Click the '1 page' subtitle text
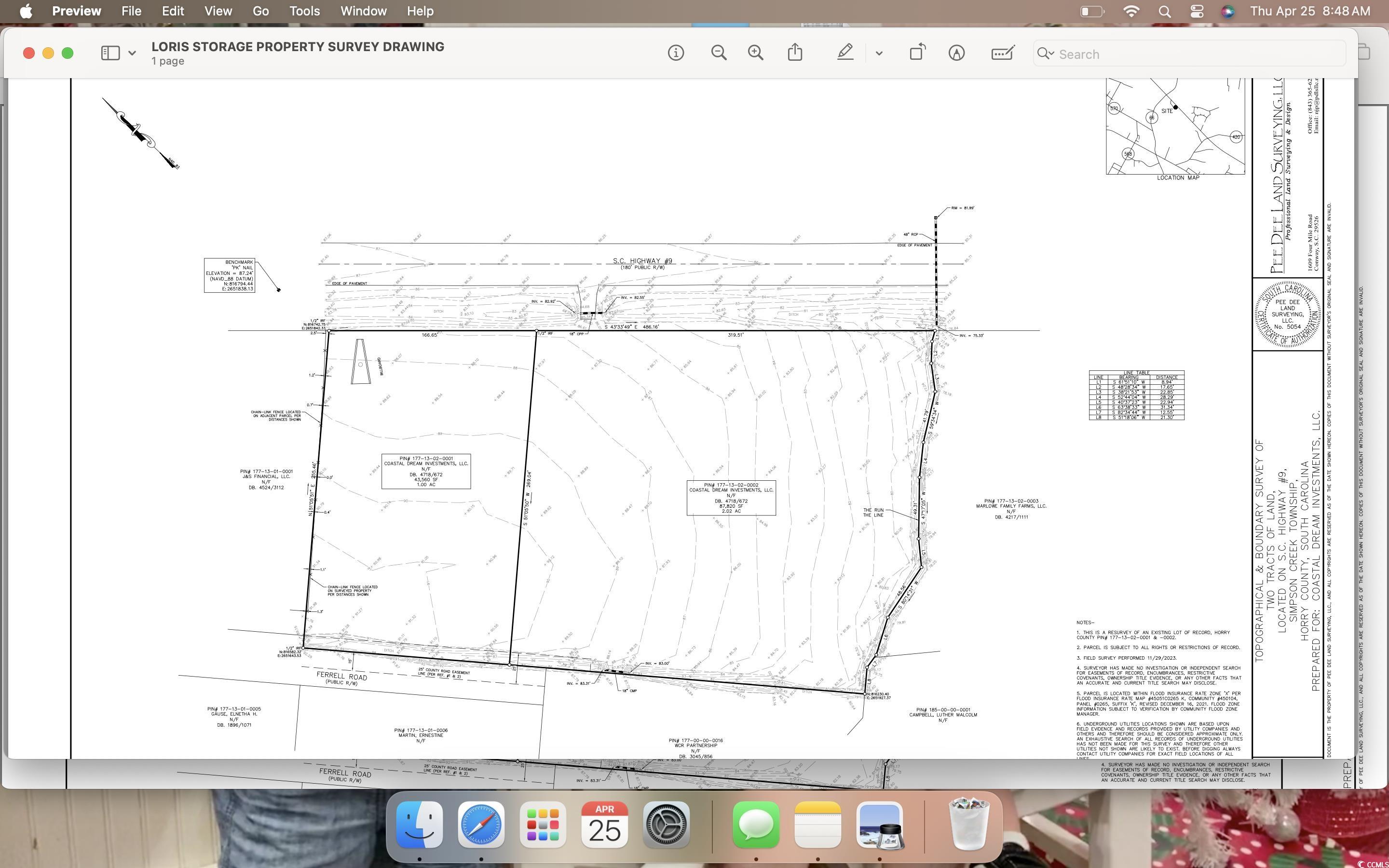This screenshot has height=868, width=1389. click(168, 61)
